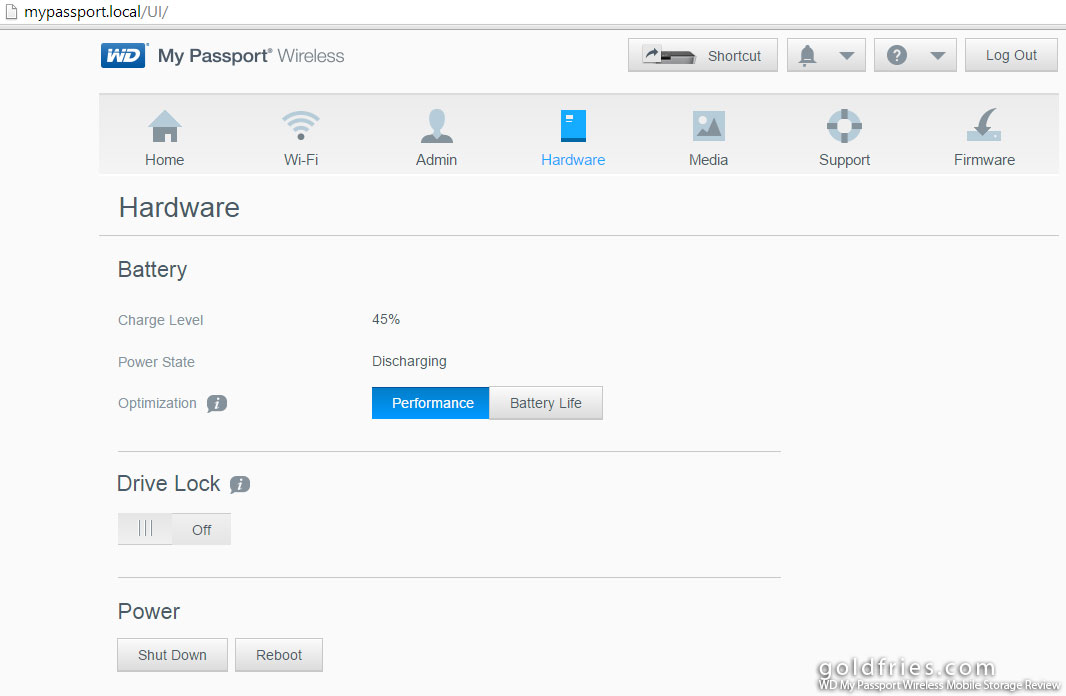The width and height of the screenshot is (1066, 696).
Task: Click the Drive Lock heading text
Action: (x=169, y=483)
